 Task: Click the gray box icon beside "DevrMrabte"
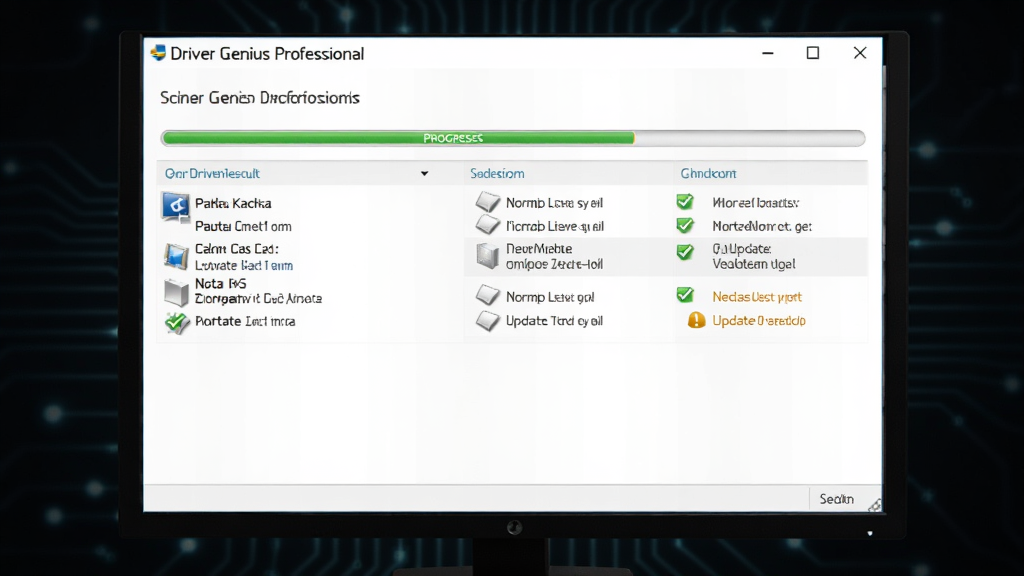click(x=487, y=256)
